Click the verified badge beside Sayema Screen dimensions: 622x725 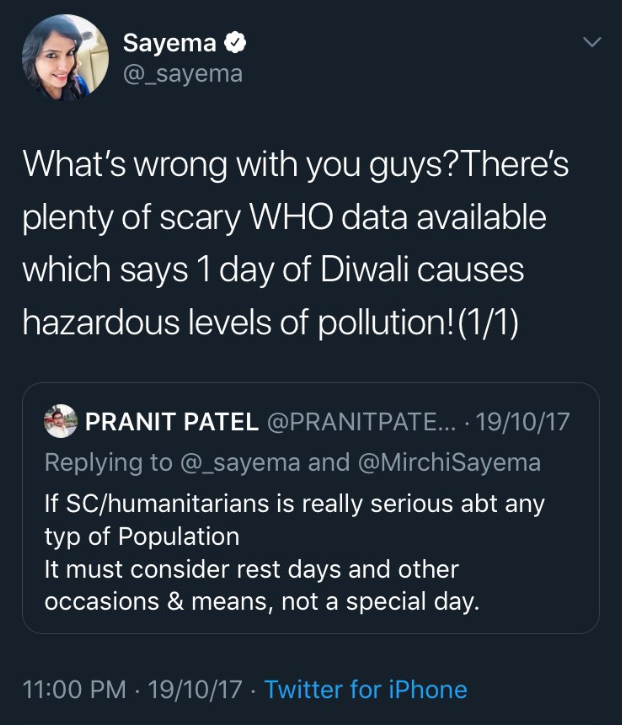point(235,43)
